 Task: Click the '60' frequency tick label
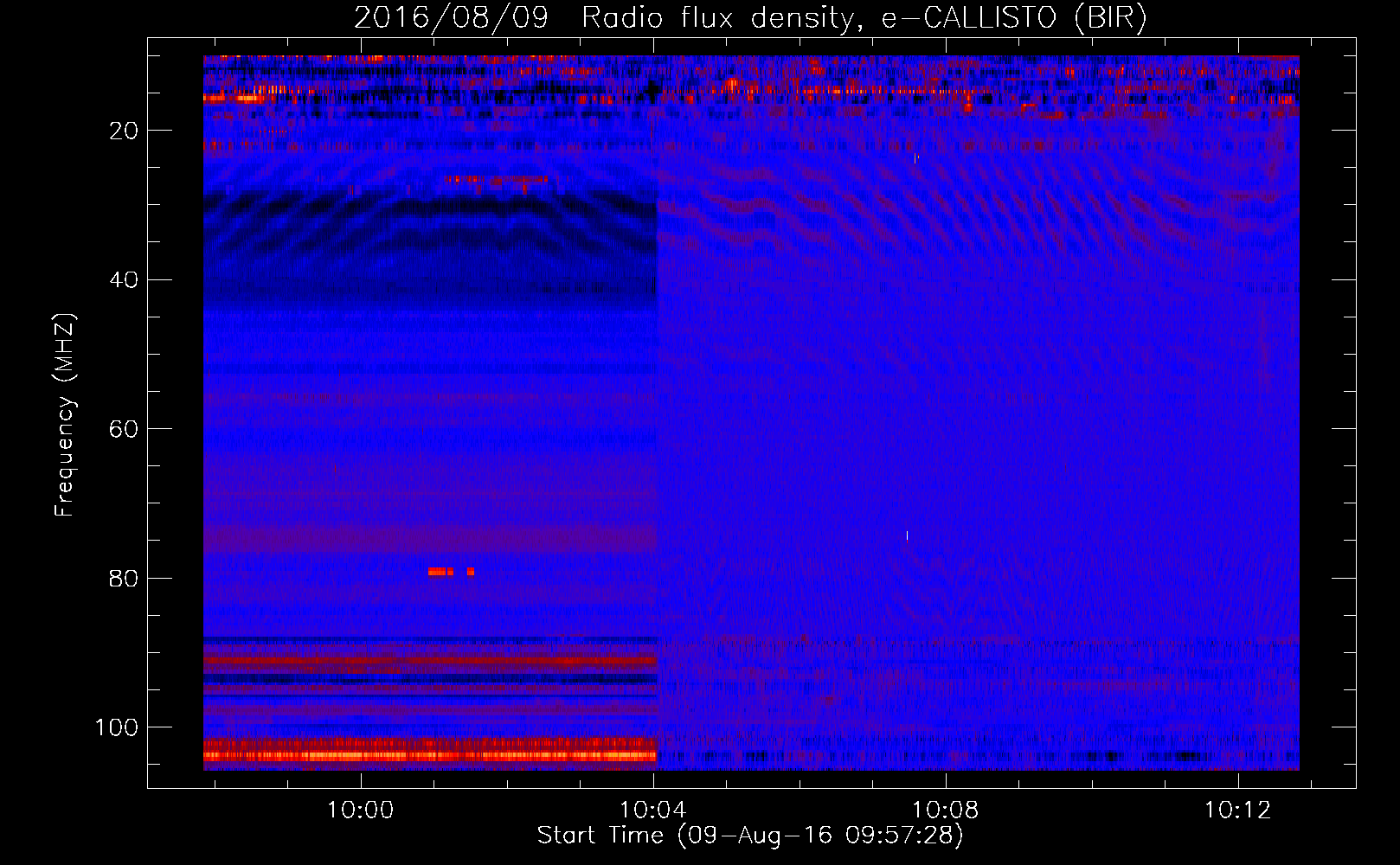pos(124,429)
